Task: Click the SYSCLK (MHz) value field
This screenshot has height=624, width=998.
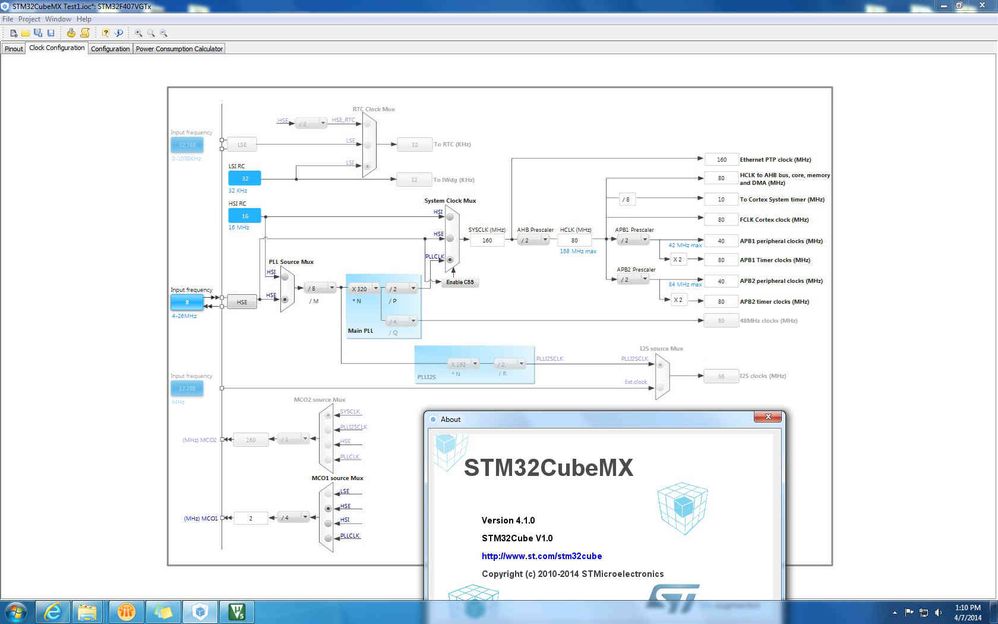Action: [x=487, y=240]
